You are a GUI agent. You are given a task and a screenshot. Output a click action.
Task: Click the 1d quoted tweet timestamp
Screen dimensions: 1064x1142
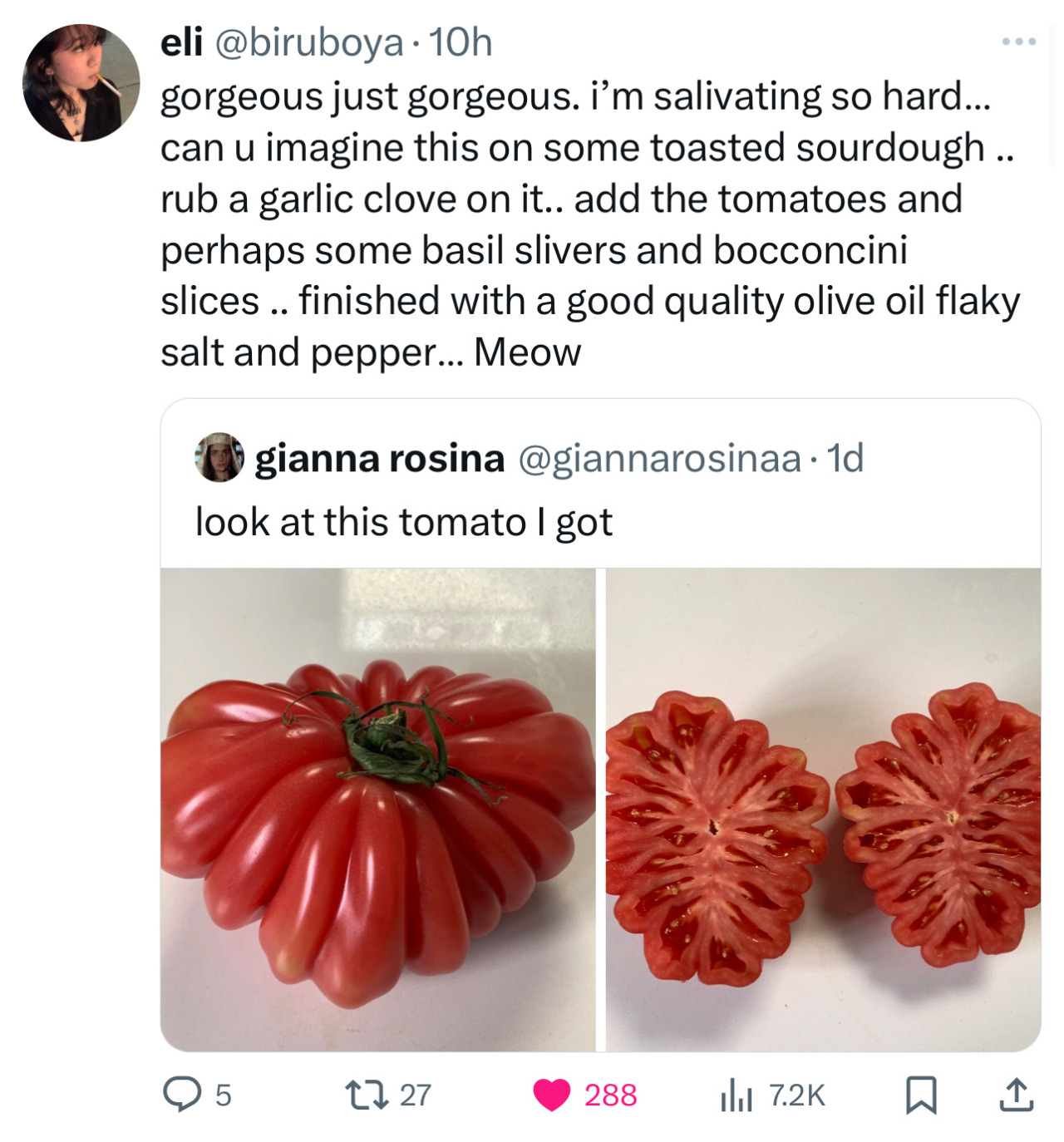(x=846, y=458)
